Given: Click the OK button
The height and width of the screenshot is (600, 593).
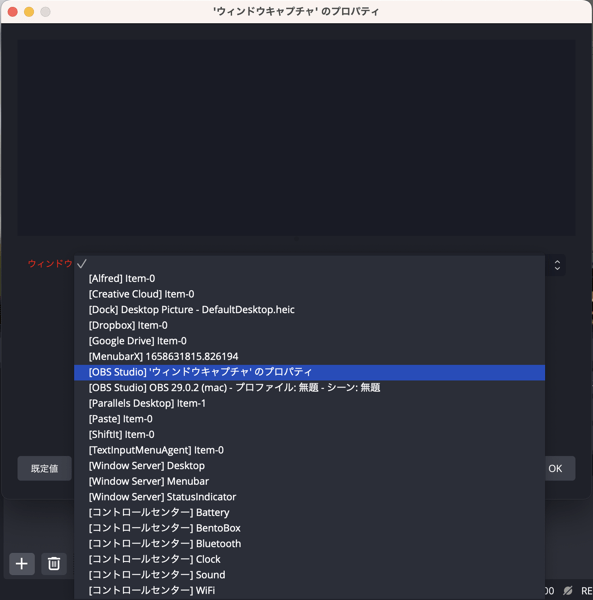Looking at the screenshot, I should tap(560, 468).
